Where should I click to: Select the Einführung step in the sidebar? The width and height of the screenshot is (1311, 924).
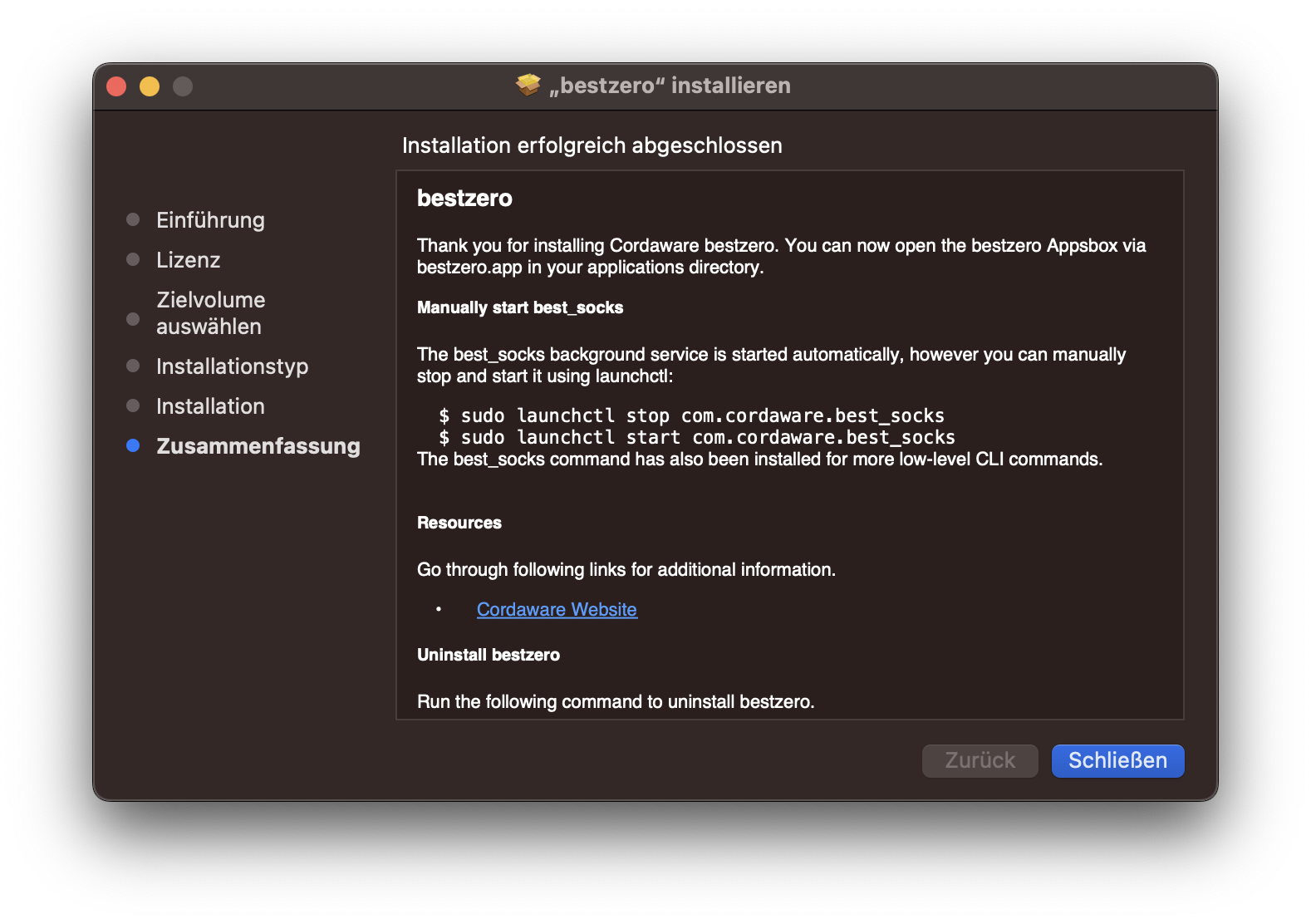point(210,220)
